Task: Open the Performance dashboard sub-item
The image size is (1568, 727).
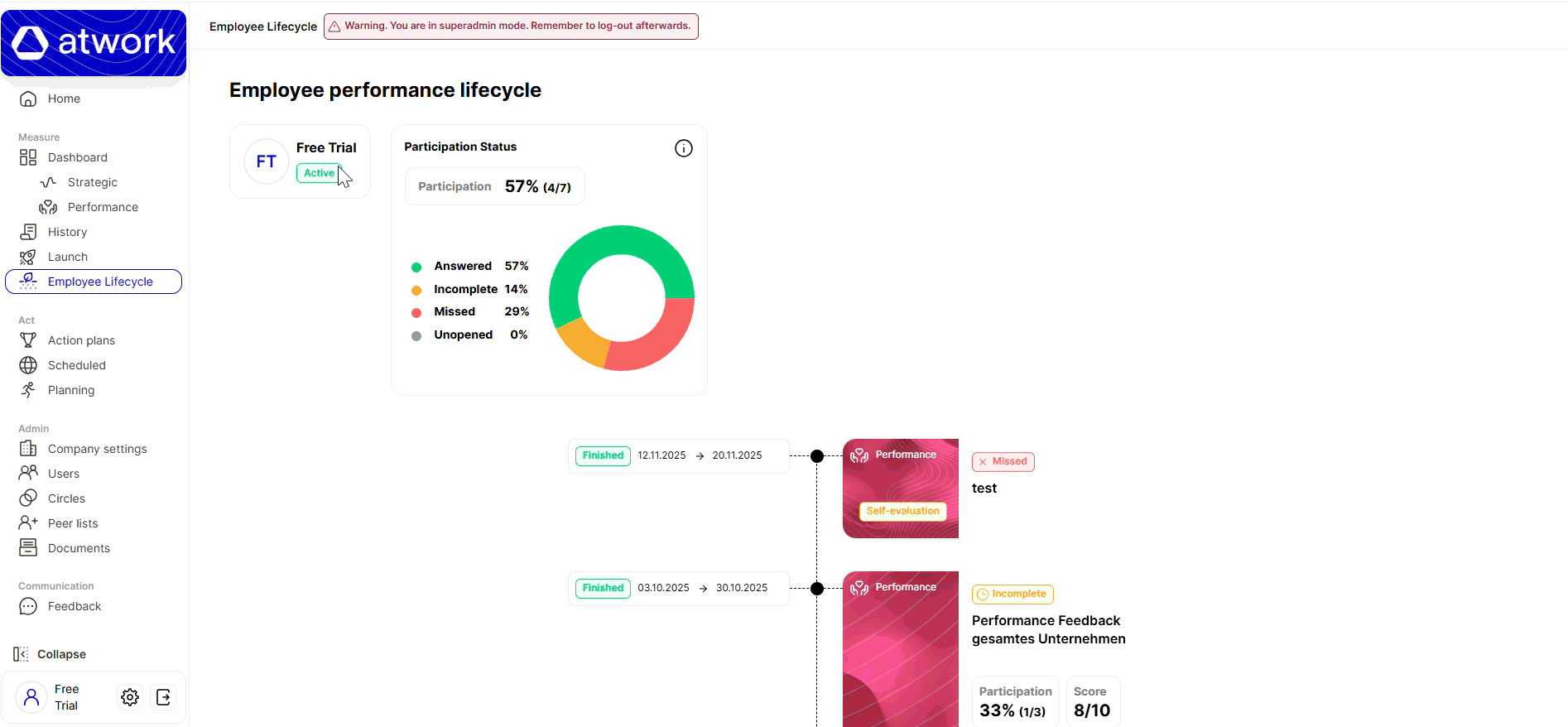Action: pos(103,207)
